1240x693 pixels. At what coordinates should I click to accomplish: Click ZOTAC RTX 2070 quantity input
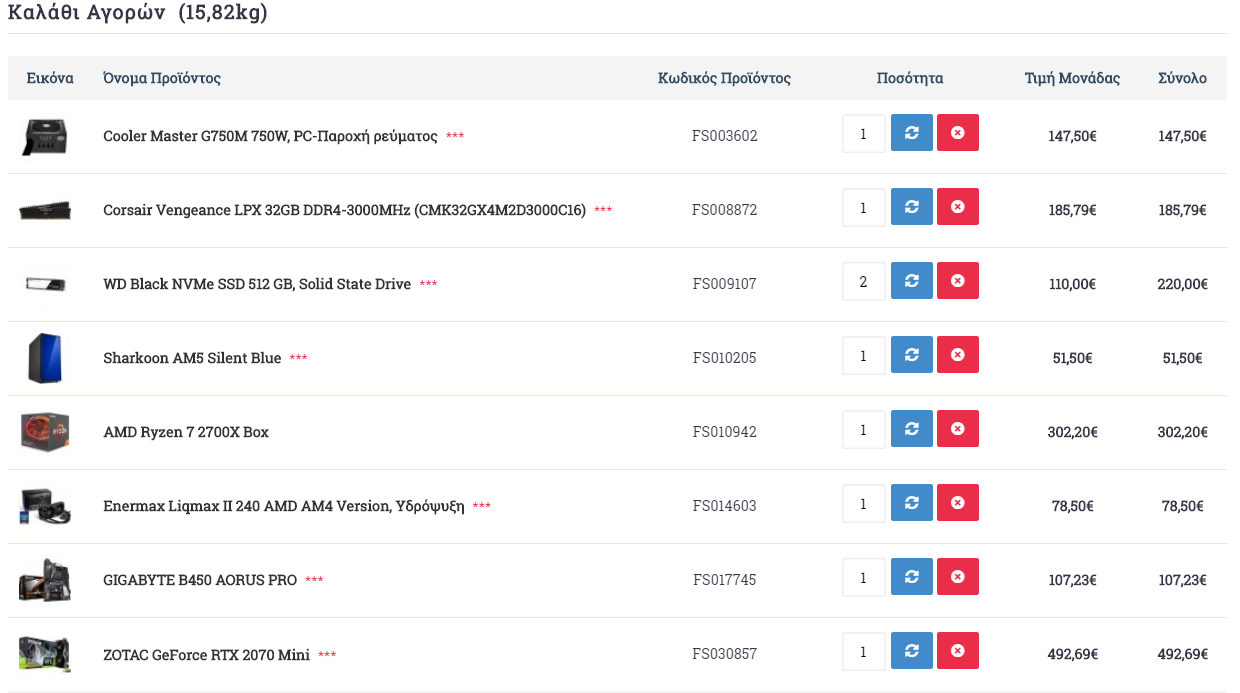[864, 652]
